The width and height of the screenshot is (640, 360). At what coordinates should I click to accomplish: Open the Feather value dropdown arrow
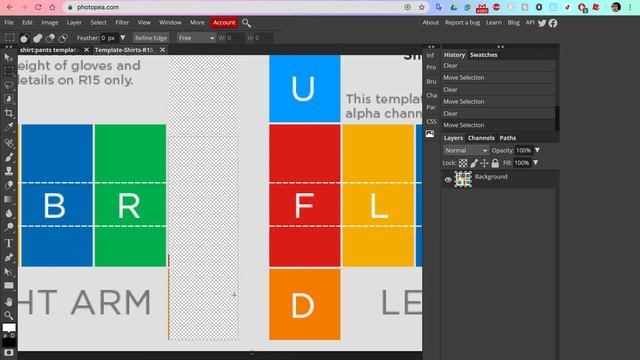[x=122, y=38]
